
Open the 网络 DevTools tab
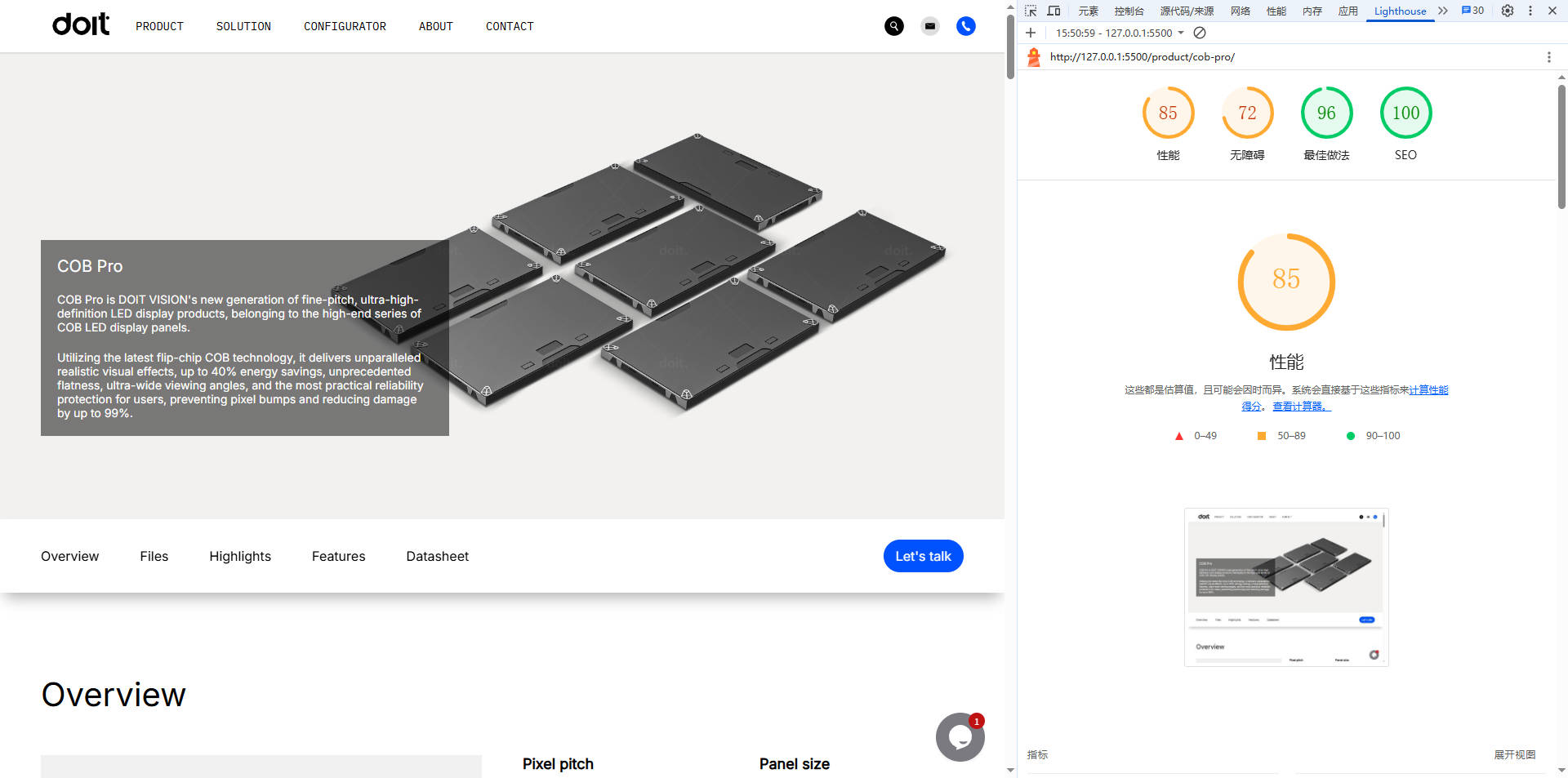pyautogui.click(x=1241, y=11)
